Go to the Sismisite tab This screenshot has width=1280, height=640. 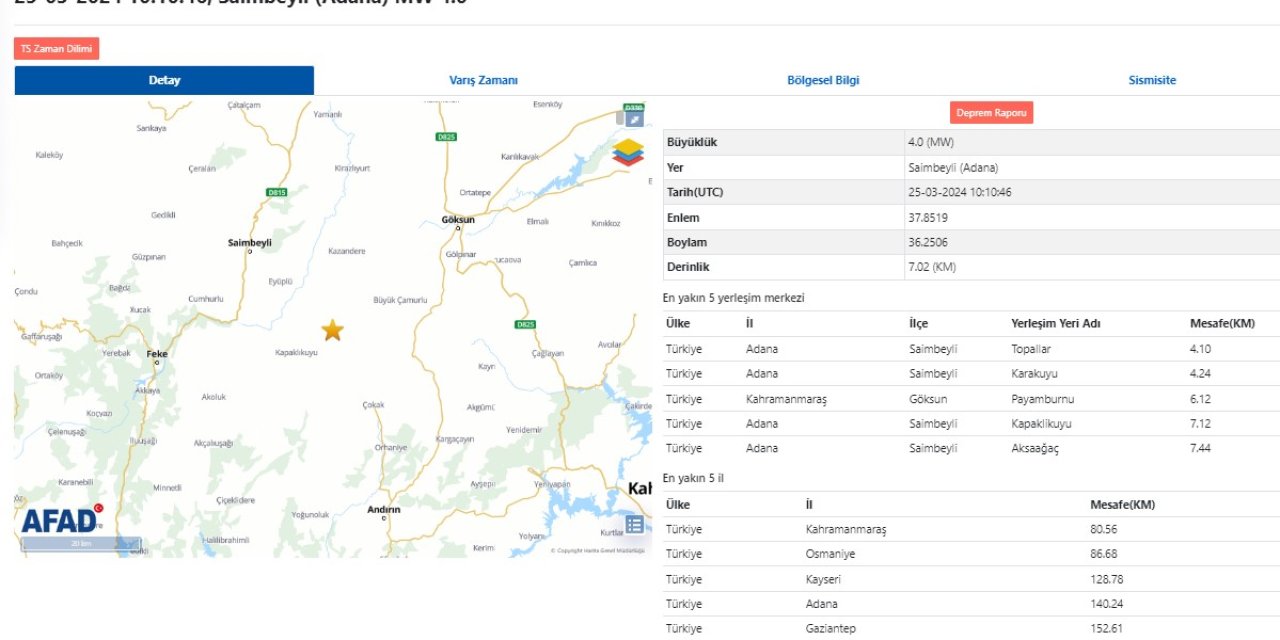click(x=1152, y=81)
